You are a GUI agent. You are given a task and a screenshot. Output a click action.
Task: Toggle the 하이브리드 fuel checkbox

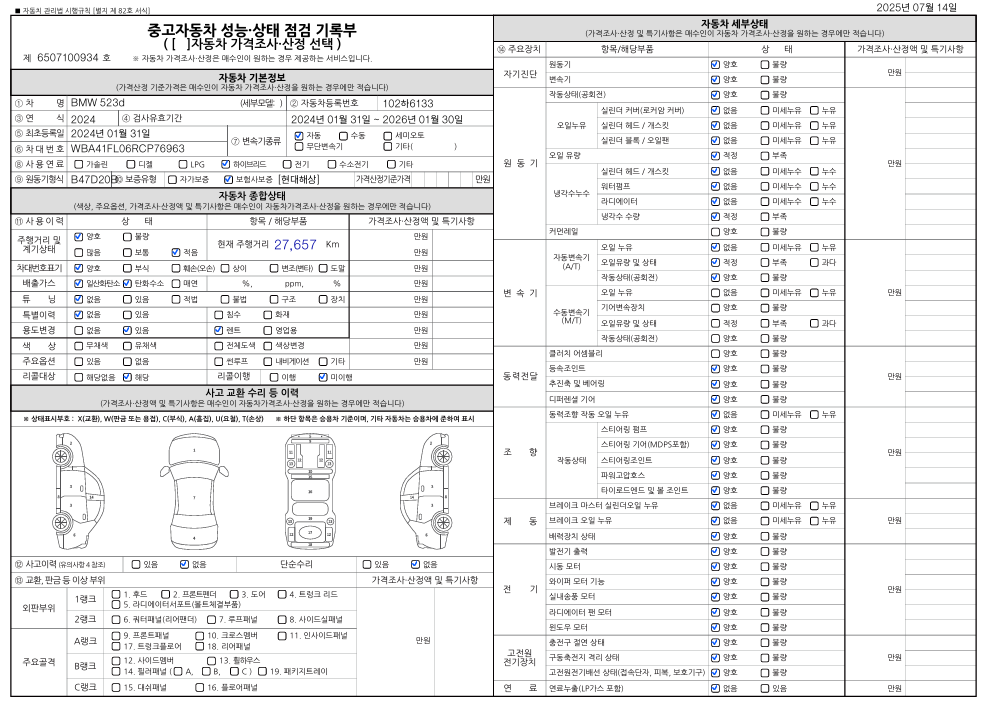tap(226, 164)
